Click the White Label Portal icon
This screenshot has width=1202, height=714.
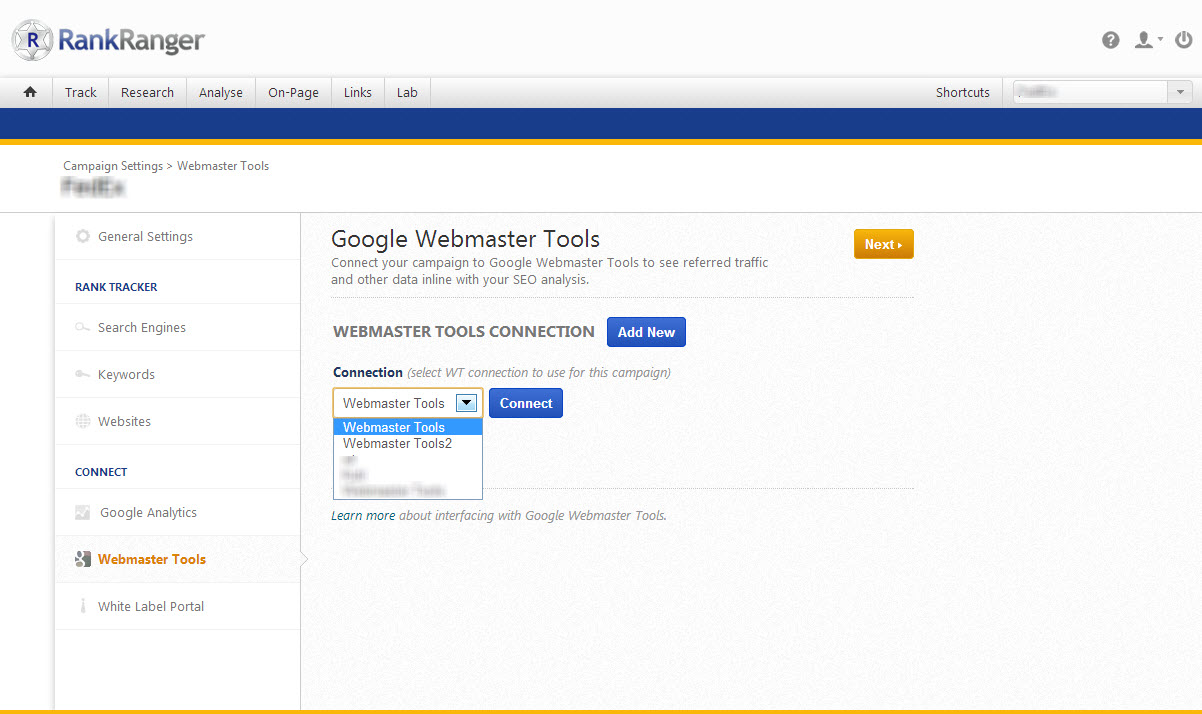click(83, 607)
